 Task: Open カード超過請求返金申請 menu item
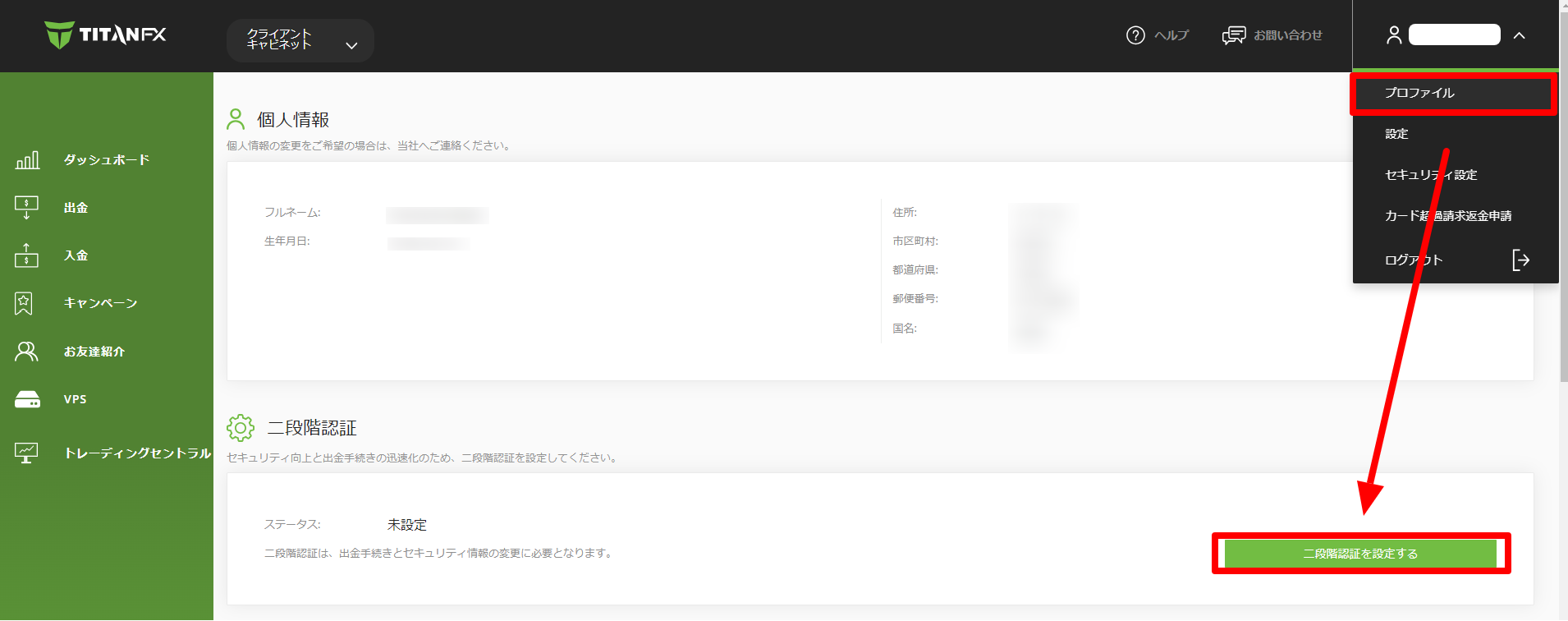point(1448,216)
